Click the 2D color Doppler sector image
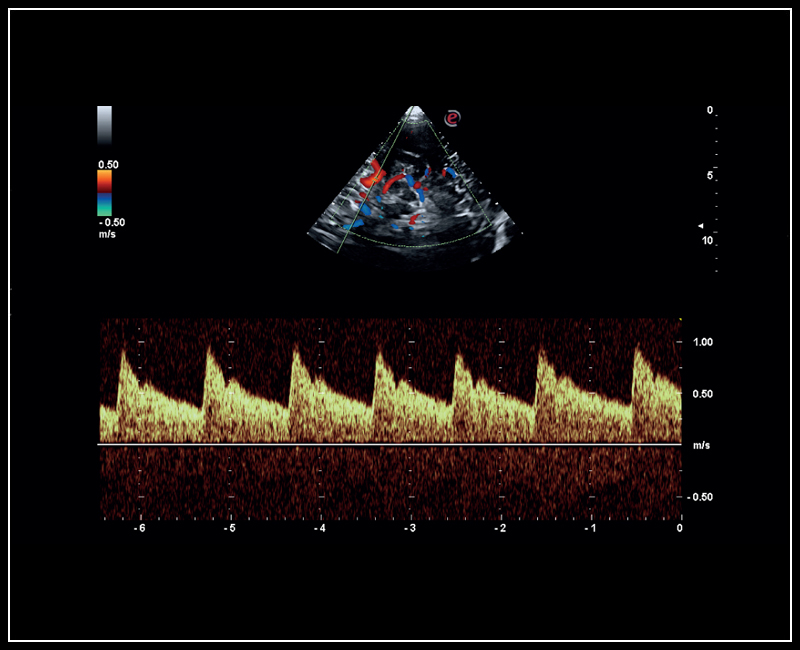 pyautogui.click(x=415, y=190)
